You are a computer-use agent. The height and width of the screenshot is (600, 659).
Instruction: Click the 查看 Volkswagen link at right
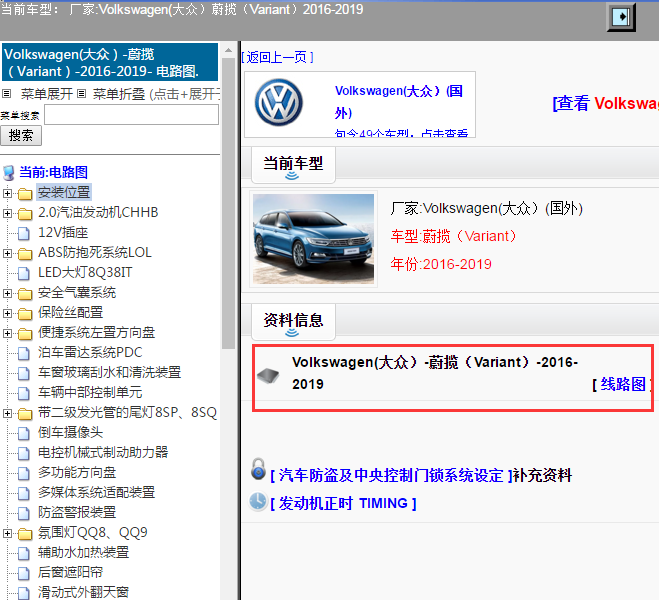605,103
